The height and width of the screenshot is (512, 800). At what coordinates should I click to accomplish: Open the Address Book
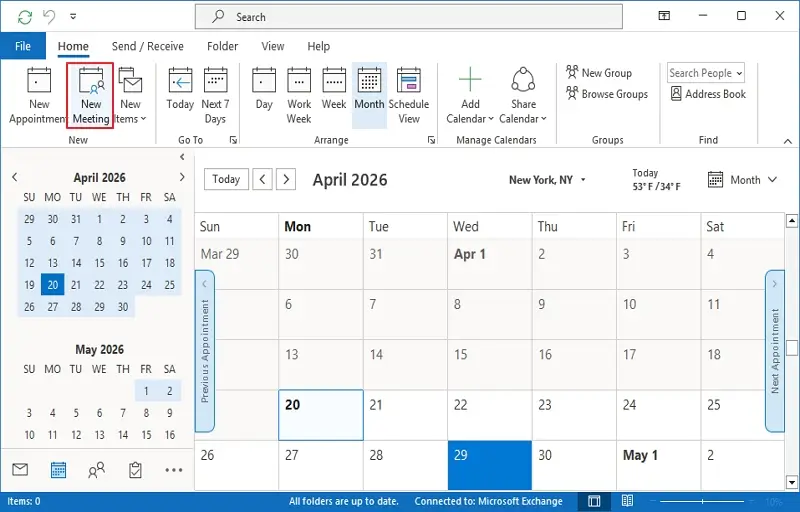708,94
